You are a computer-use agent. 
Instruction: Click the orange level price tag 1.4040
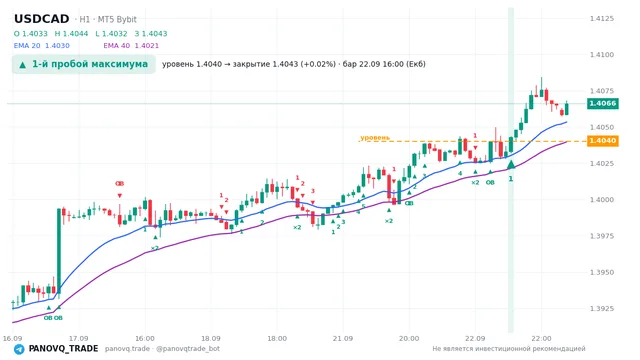(x=603, y=141)
